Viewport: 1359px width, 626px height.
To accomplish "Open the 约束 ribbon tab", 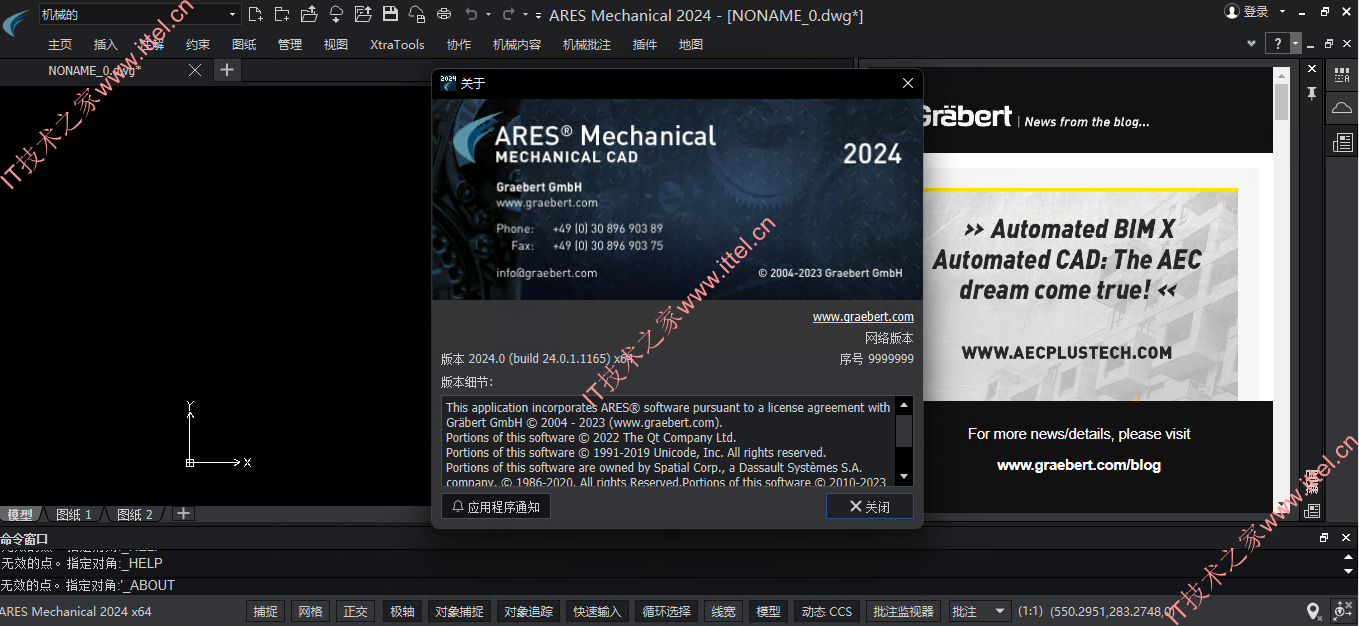I will pyautogui.click(x=198, y=44).
